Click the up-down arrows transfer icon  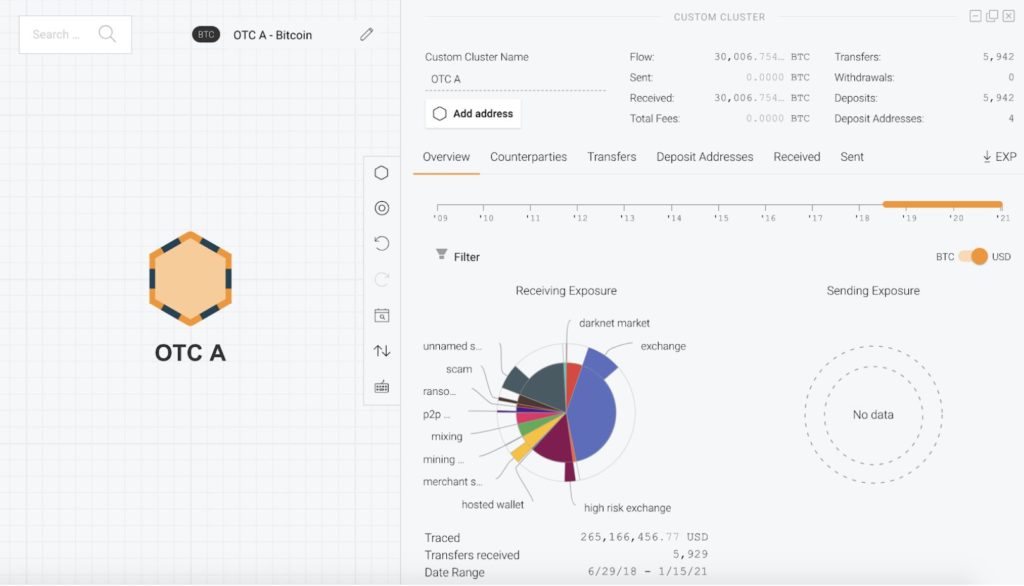pyautogui.click(x=381, y=351)
